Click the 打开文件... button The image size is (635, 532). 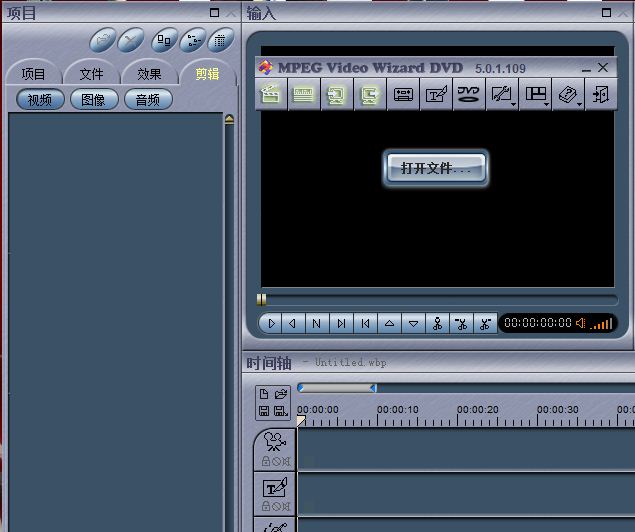(x=435, y=168)
